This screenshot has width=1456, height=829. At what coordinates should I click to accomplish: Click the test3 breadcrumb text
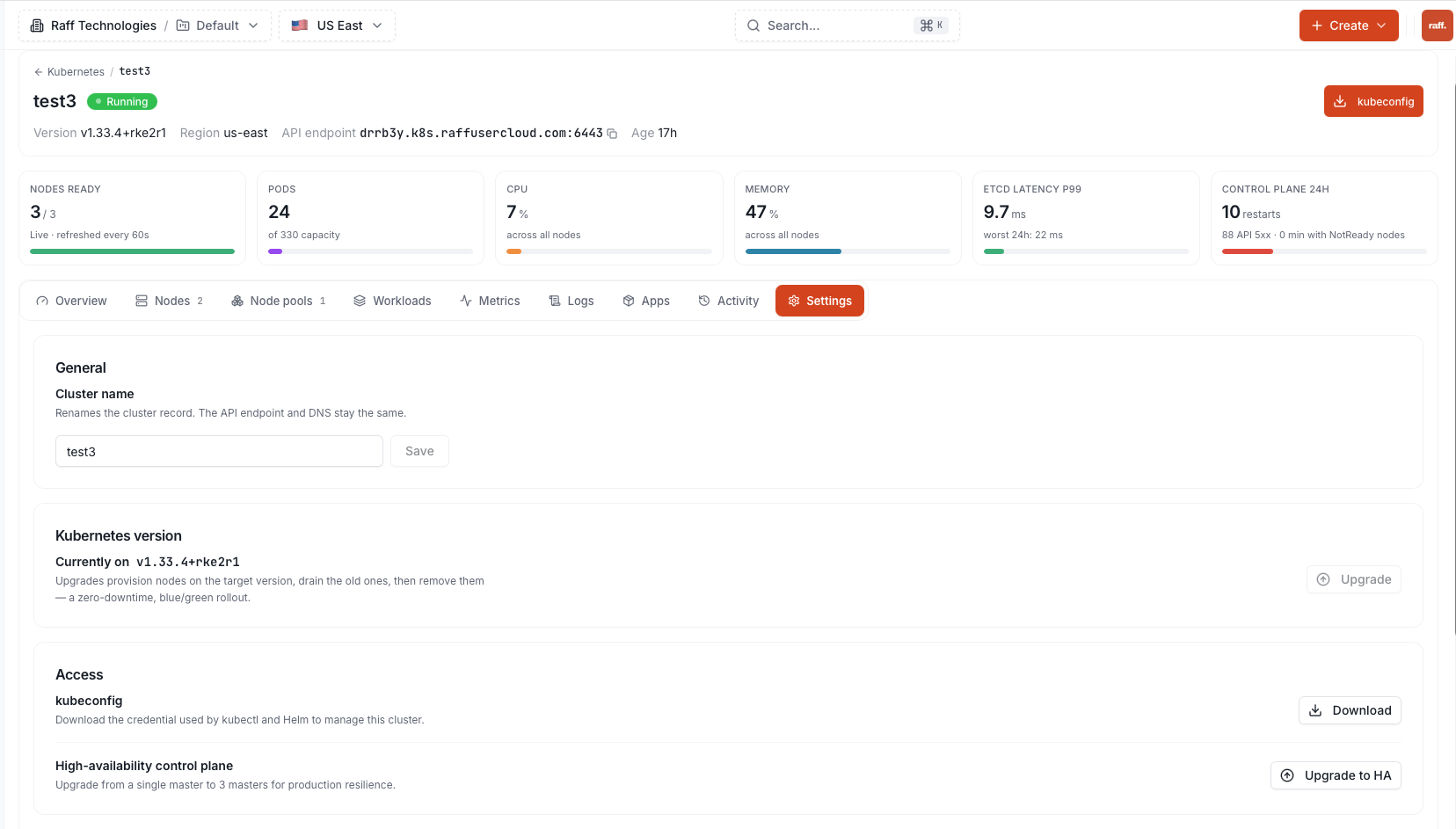click(x=135, y=71)
